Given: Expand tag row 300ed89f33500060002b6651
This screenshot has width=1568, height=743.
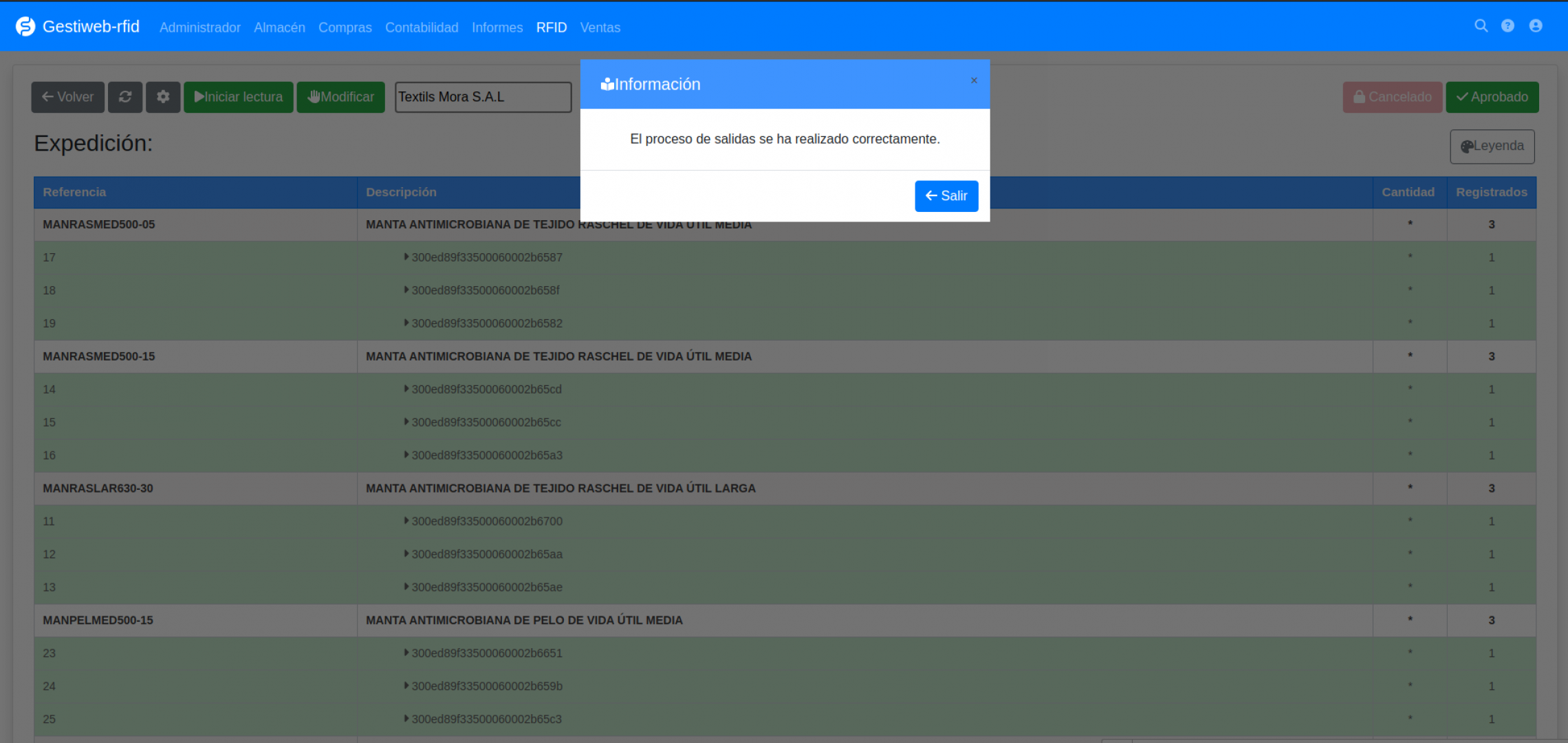Looking at the screenshot, I should pyautogui.click(x=406, y=653).
